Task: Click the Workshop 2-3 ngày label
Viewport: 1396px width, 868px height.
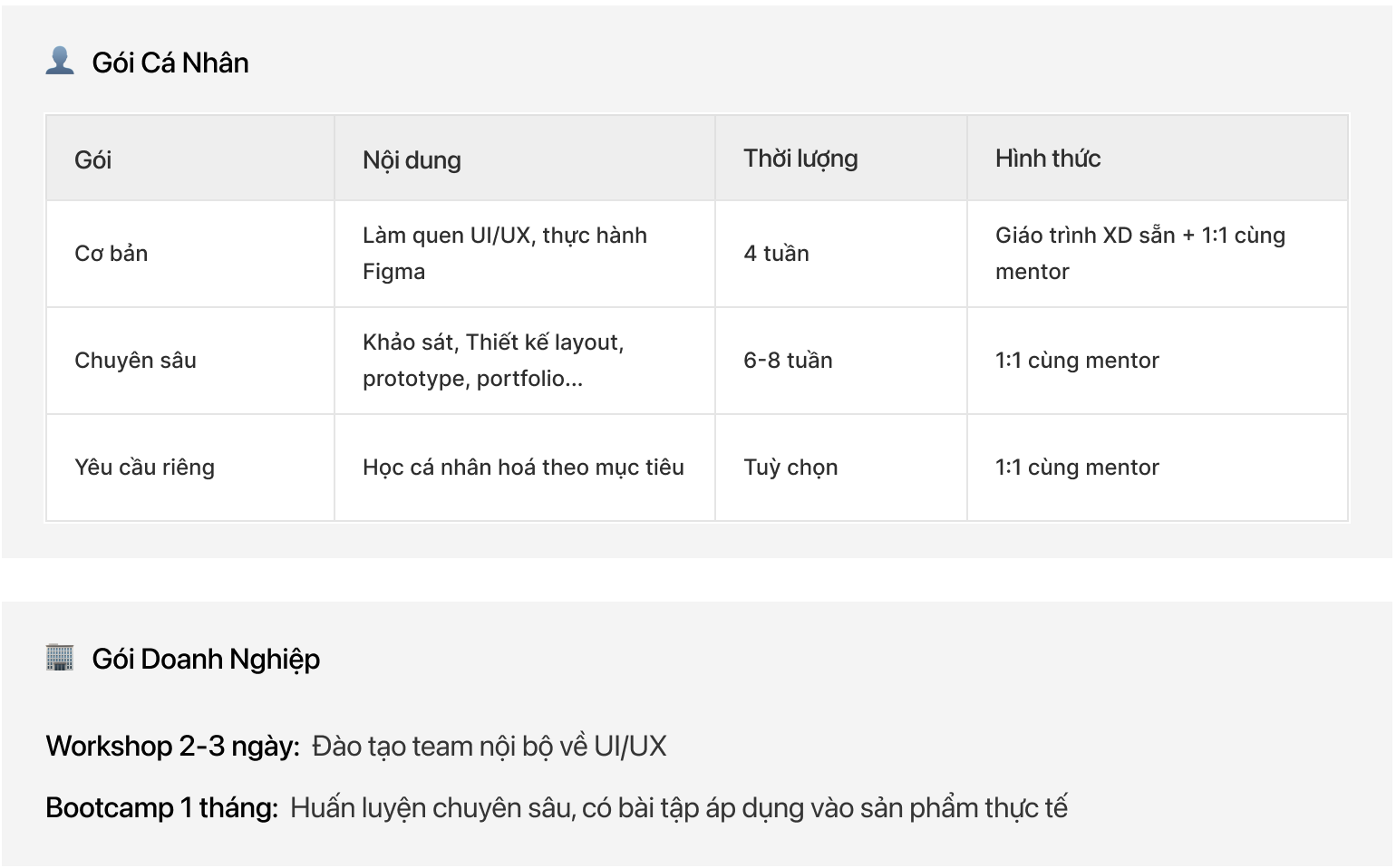Action: [x=172, y=746]
